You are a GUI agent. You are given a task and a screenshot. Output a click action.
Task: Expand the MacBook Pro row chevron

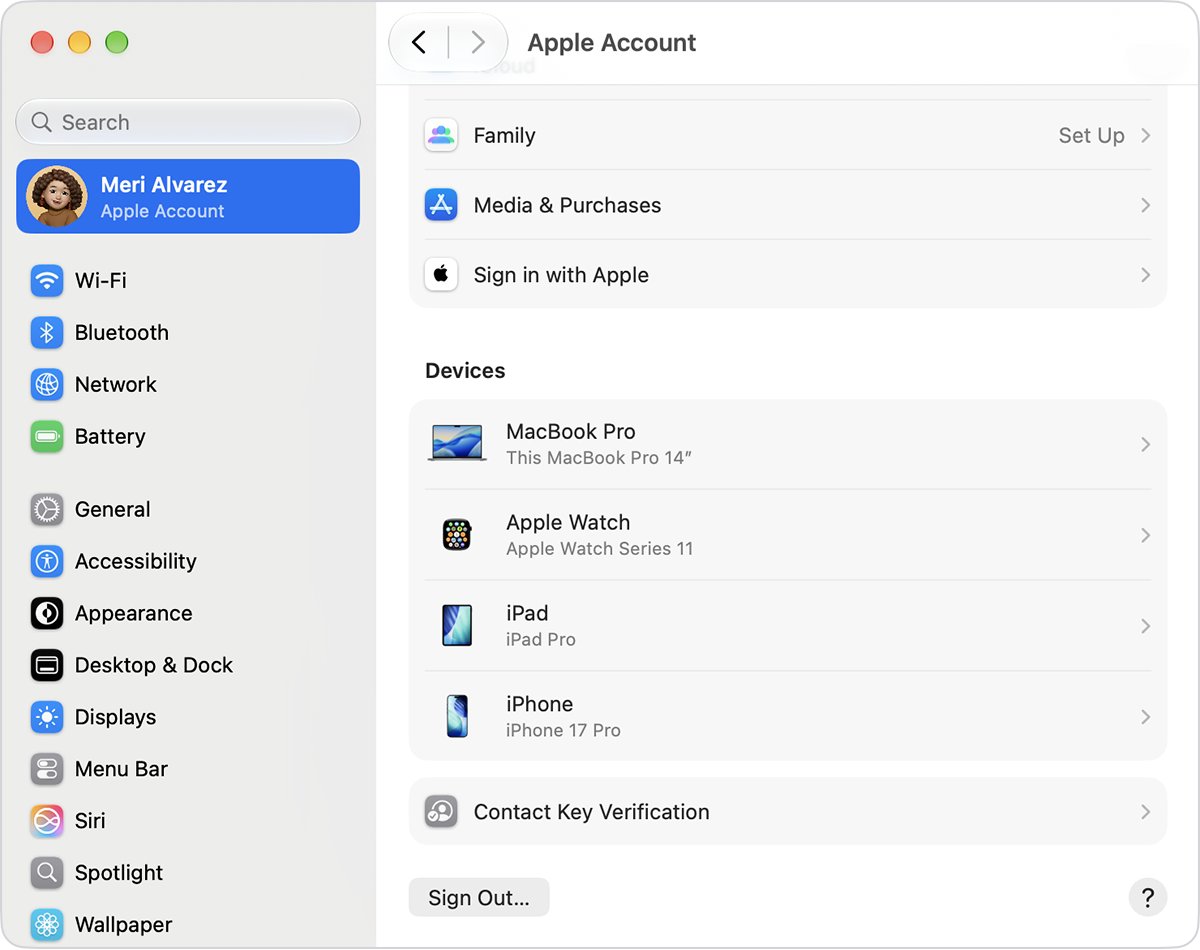[x=1146, y=444]
